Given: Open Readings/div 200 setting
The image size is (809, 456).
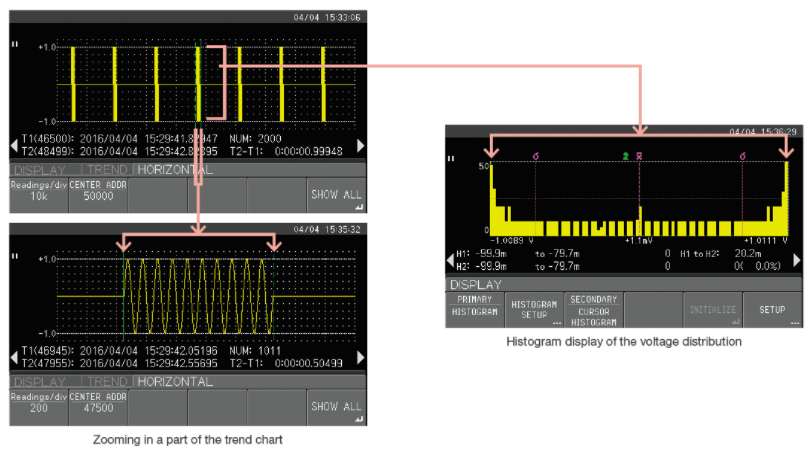Looking at the screenshot, I should pyautogui.click(x=39, y=408).
